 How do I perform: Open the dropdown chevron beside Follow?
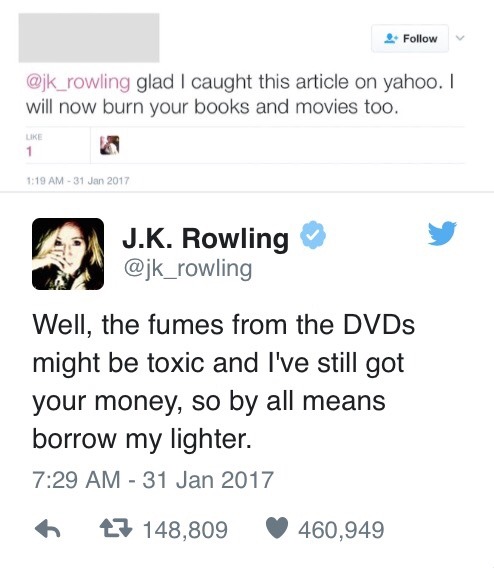[x=460, y=38]
